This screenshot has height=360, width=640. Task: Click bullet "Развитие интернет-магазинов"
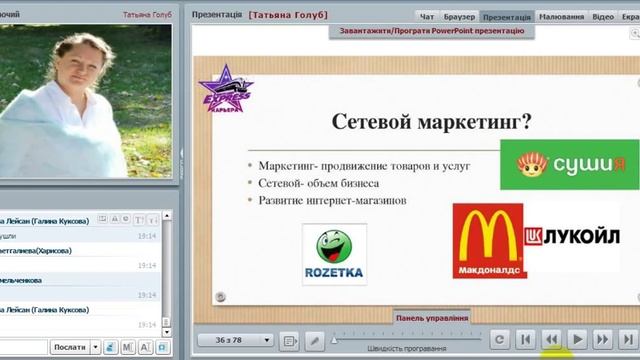(x=332, y=201)
